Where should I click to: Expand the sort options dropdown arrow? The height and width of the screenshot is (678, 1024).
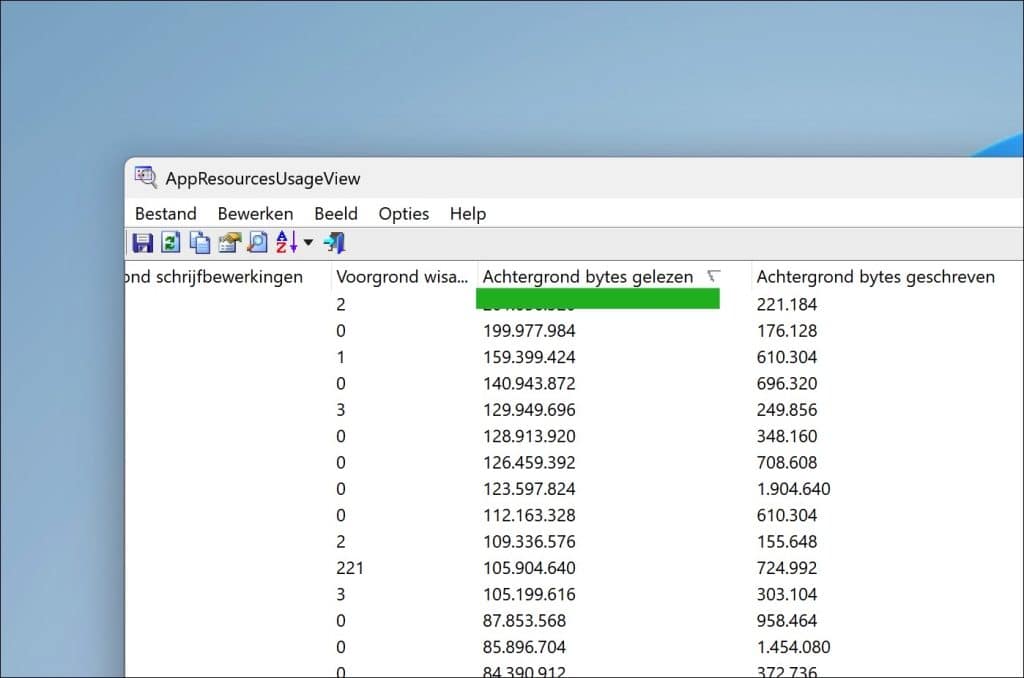[308, 243]
